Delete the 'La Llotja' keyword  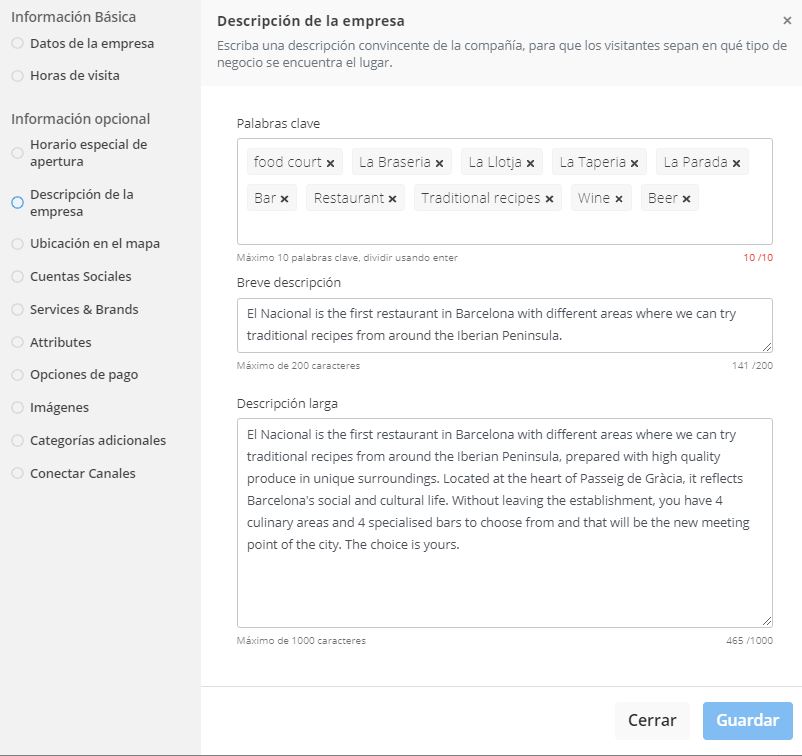pyautogui.click(x=530, y=163)
